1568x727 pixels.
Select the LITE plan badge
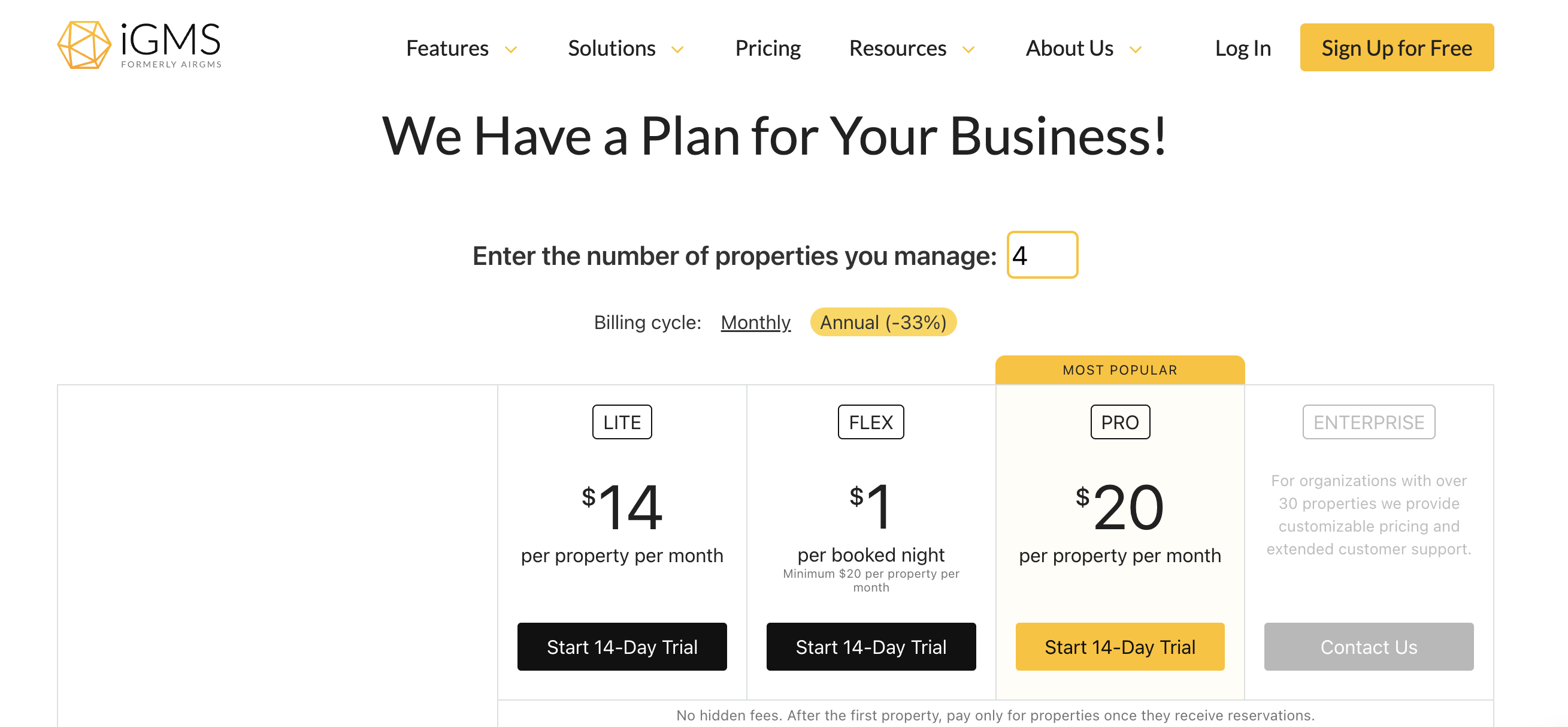click(622, 421)
